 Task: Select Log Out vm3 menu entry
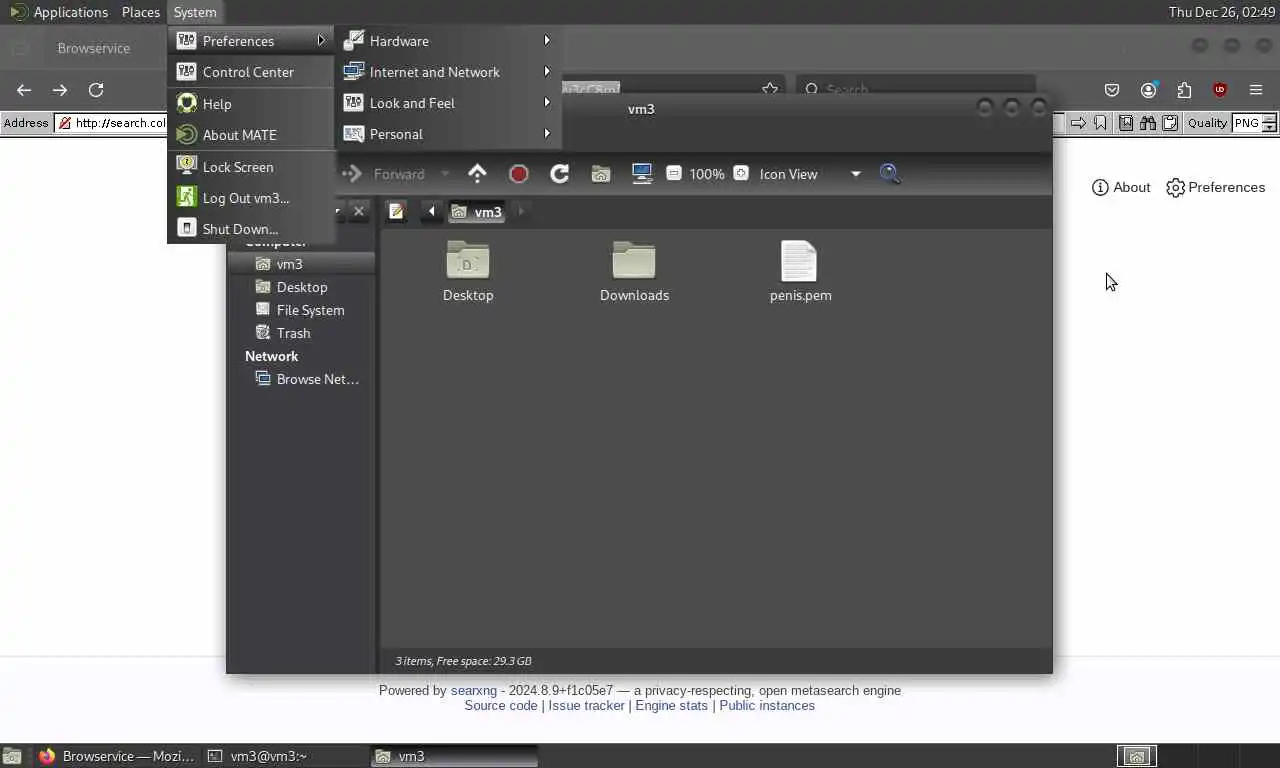(251, 198)
